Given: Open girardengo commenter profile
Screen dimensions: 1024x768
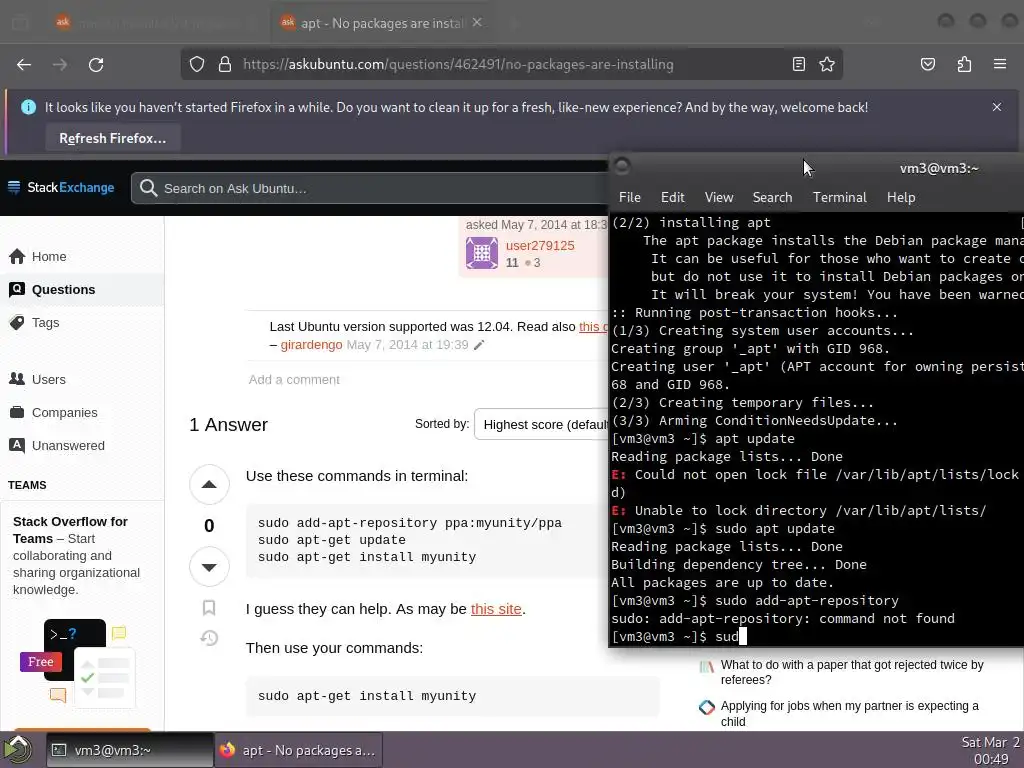Looking at the screenshot, I should 311,345.
